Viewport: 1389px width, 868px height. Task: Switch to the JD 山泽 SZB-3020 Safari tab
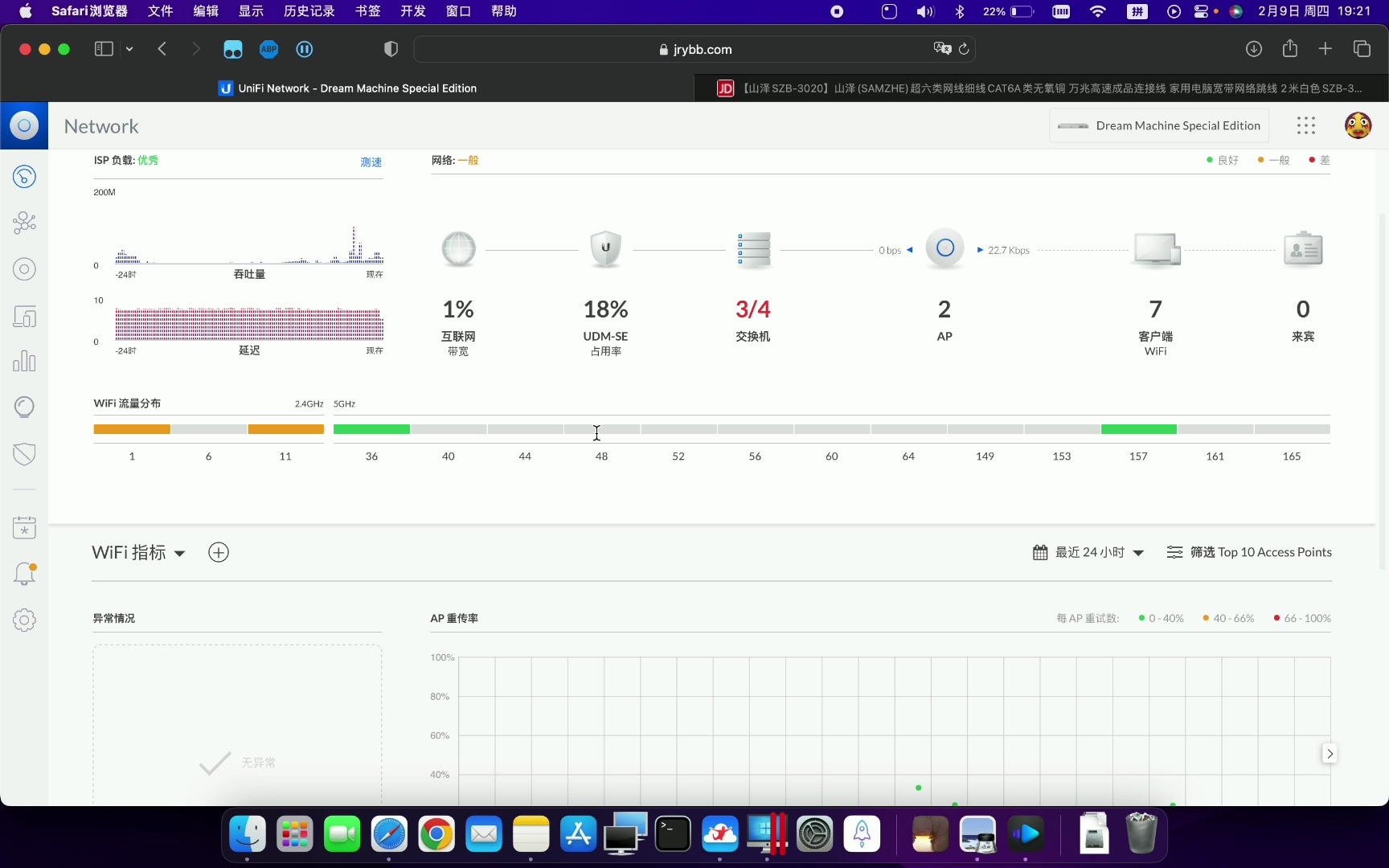1041,88
